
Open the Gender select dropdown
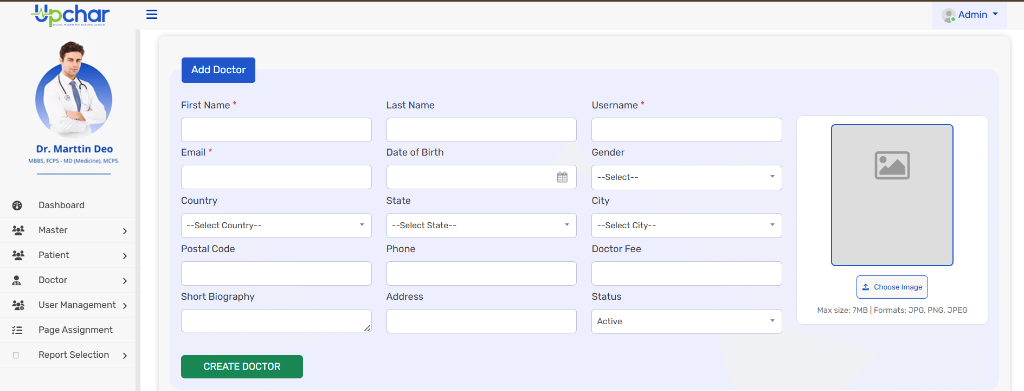686,177
